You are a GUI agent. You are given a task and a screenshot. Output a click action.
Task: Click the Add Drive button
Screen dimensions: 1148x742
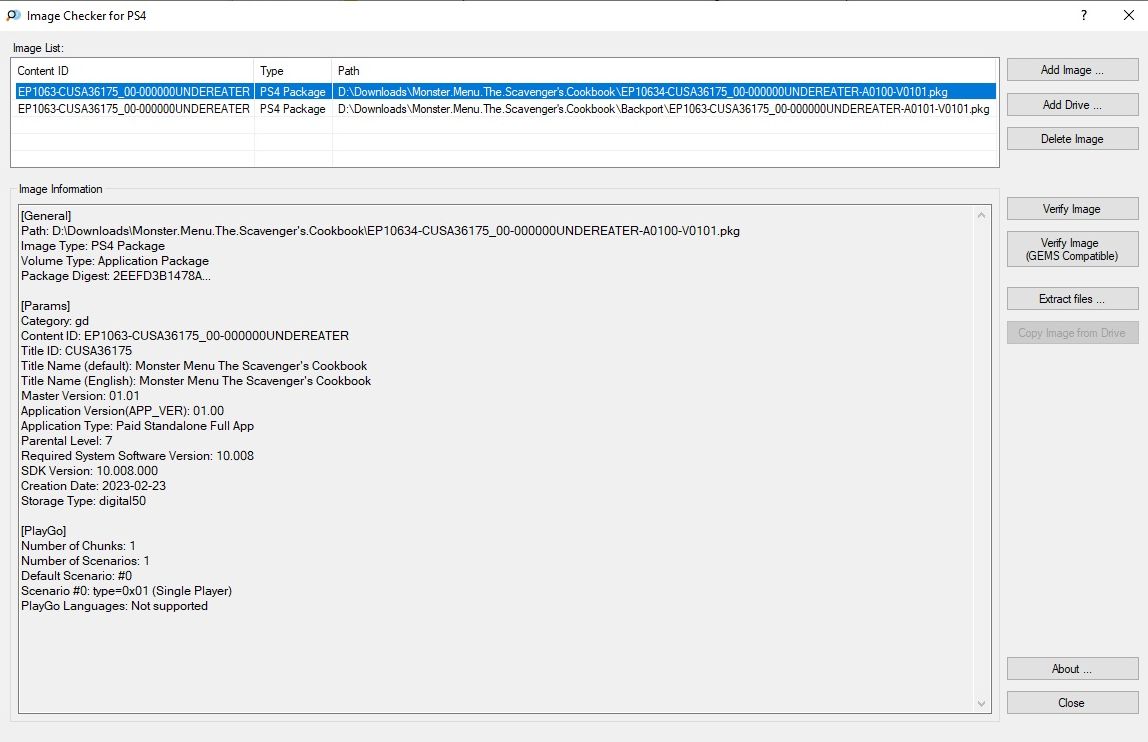tap(1072, 105)
